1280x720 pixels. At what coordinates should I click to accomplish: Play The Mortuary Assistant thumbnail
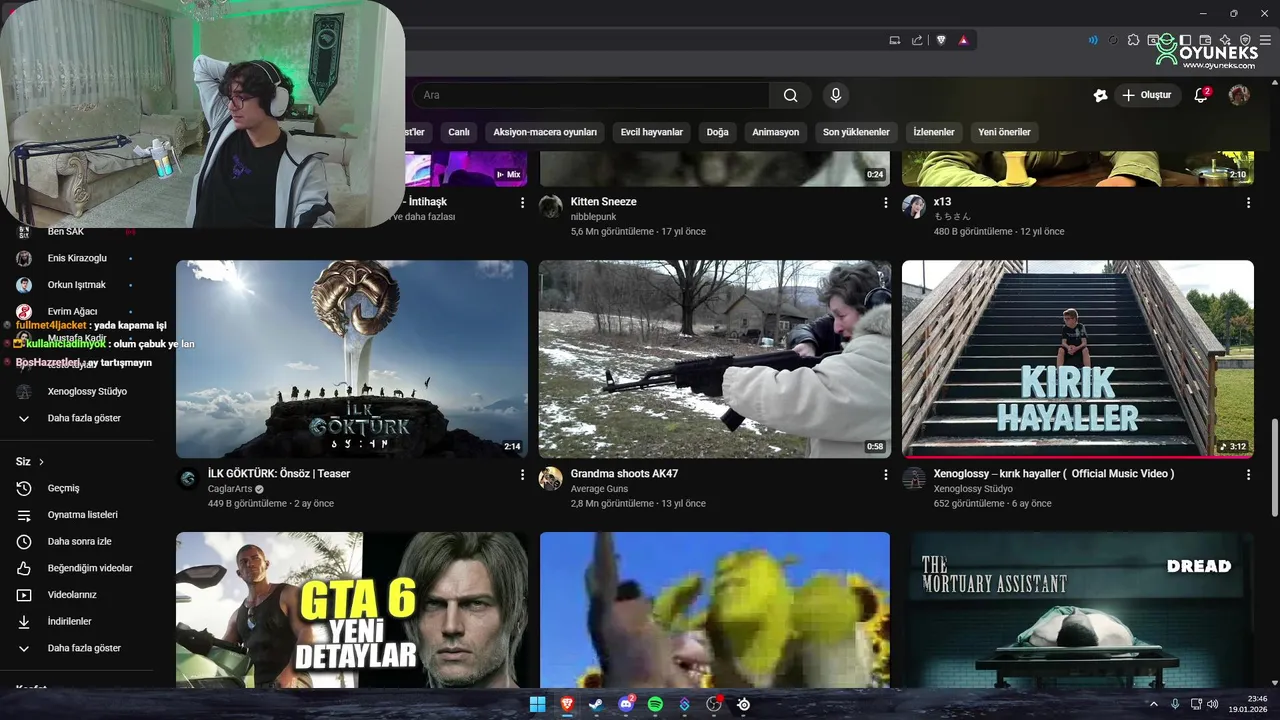(1078, 610)
